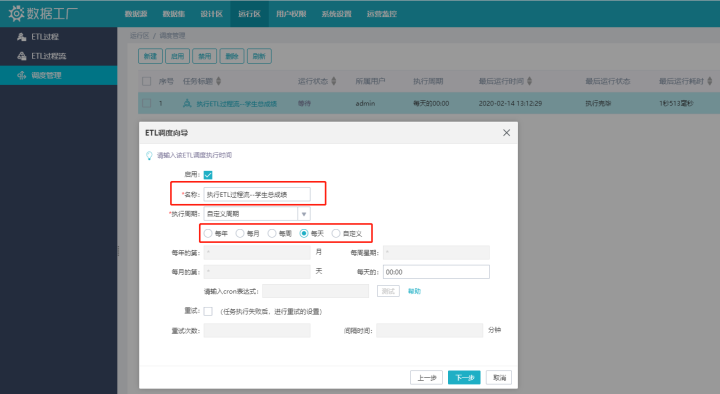Screen dimensions: 720x394
Task: Select ETL过程流 in the sidebar
Action: 58,56
